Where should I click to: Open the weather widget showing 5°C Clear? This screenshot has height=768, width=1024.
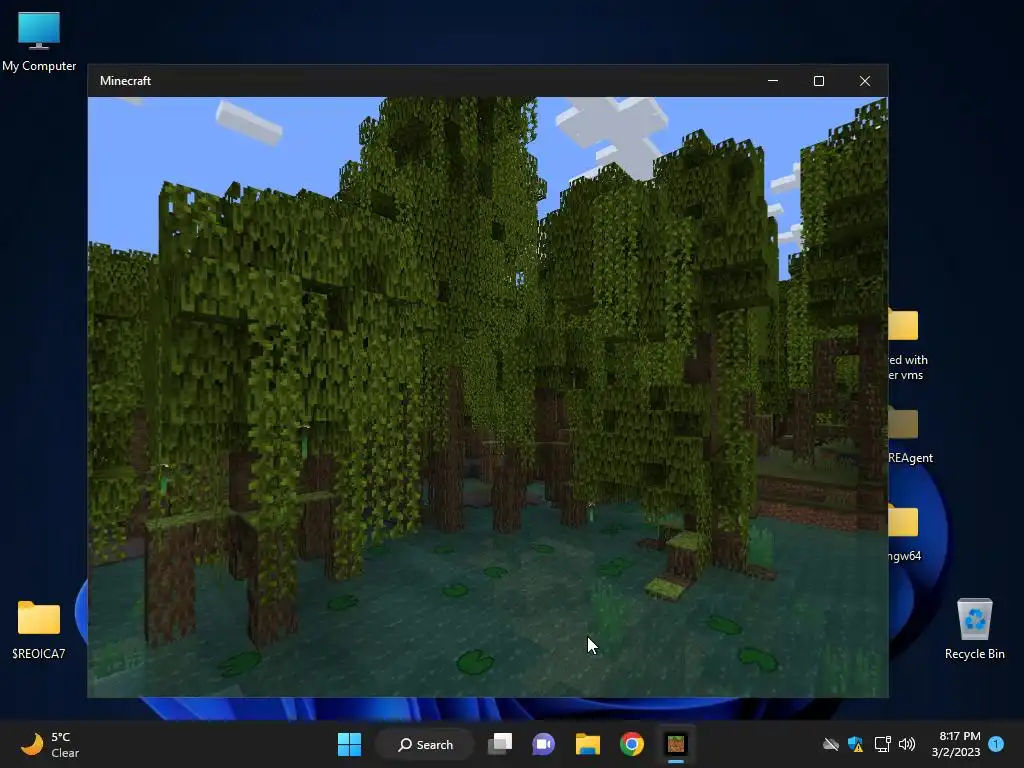pos(50,744)
